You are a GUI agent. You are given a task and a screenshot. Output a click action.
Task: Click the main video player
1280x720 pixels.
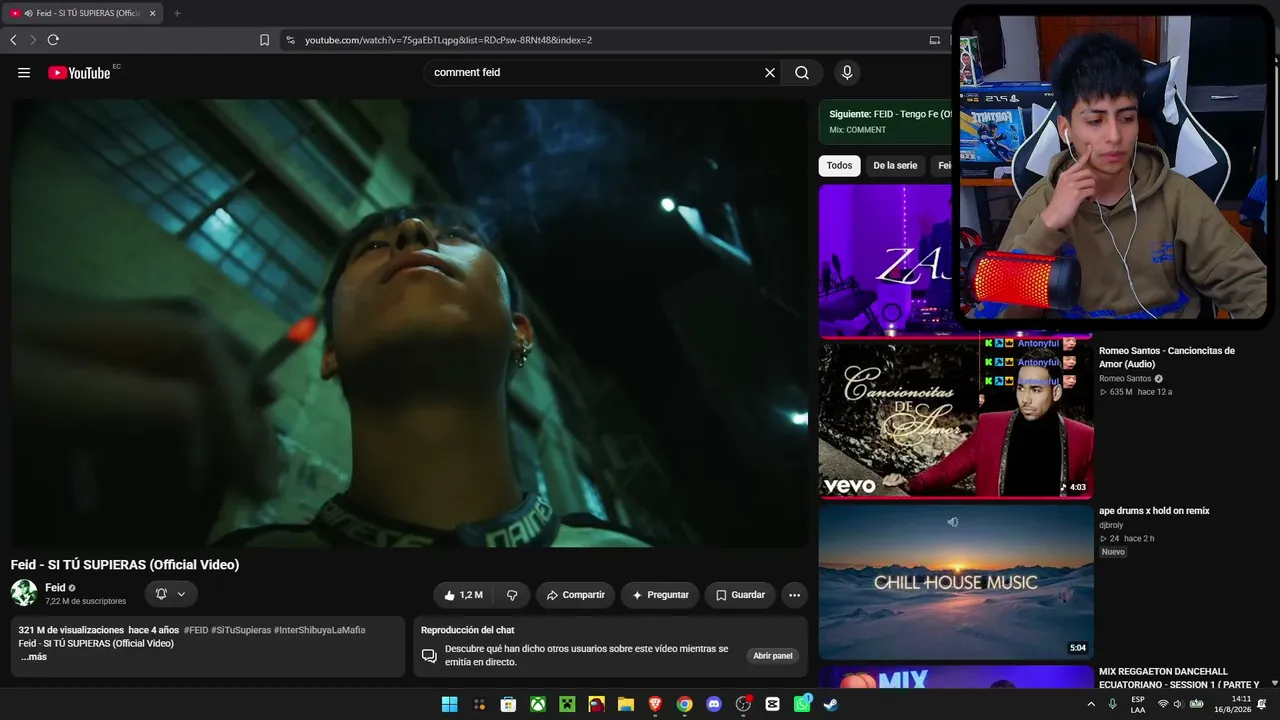pyautogui.click(x=409, y=323)
